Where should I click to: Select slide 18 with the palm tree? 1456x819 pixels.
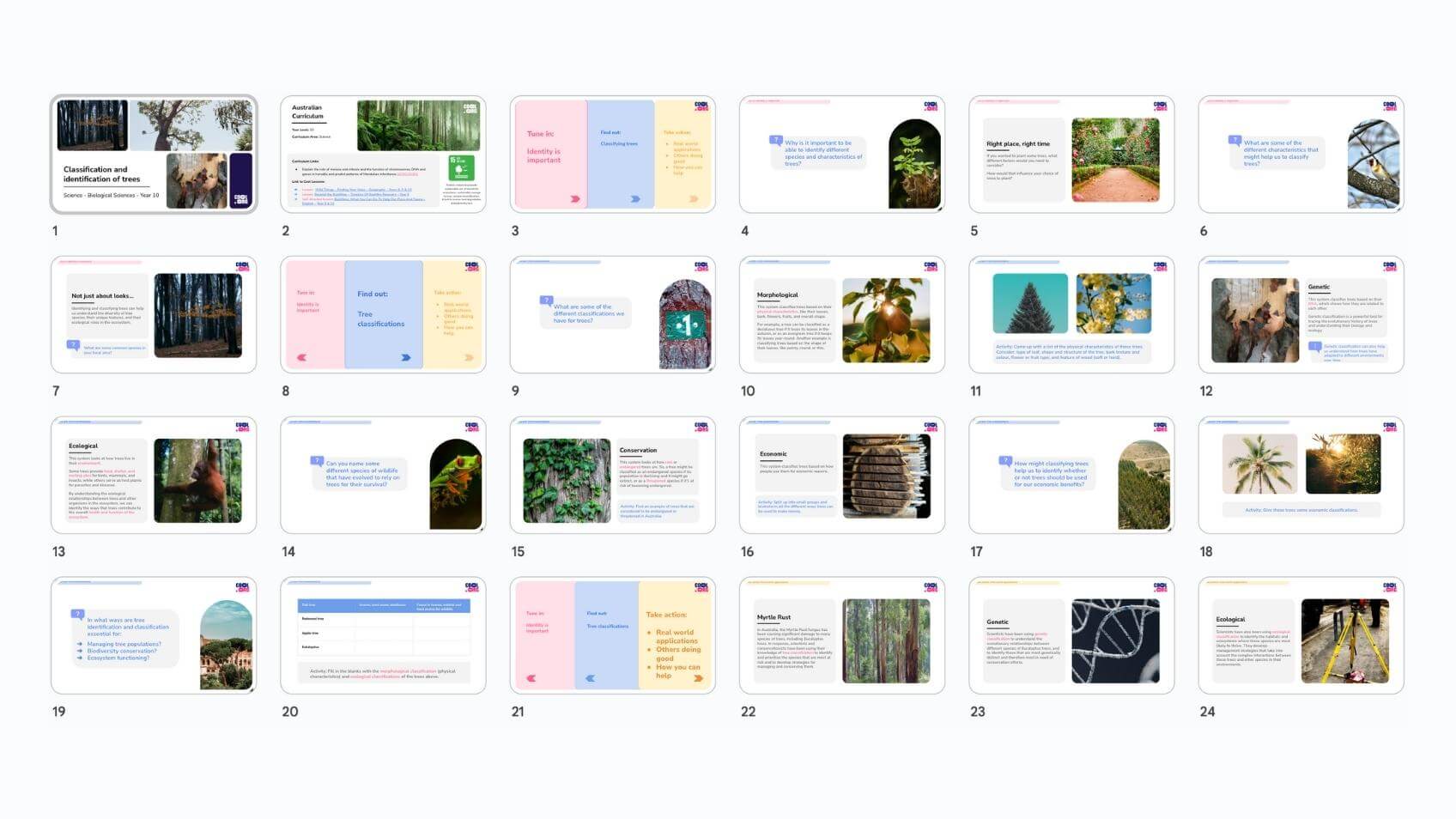click(x=1301, y=476)
